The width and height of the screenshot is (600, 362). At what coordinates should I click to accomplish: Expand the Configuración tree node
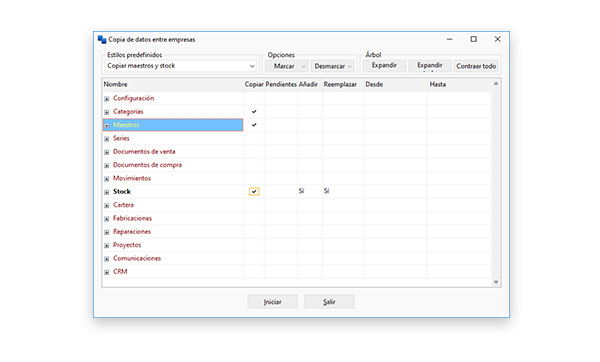107,99
